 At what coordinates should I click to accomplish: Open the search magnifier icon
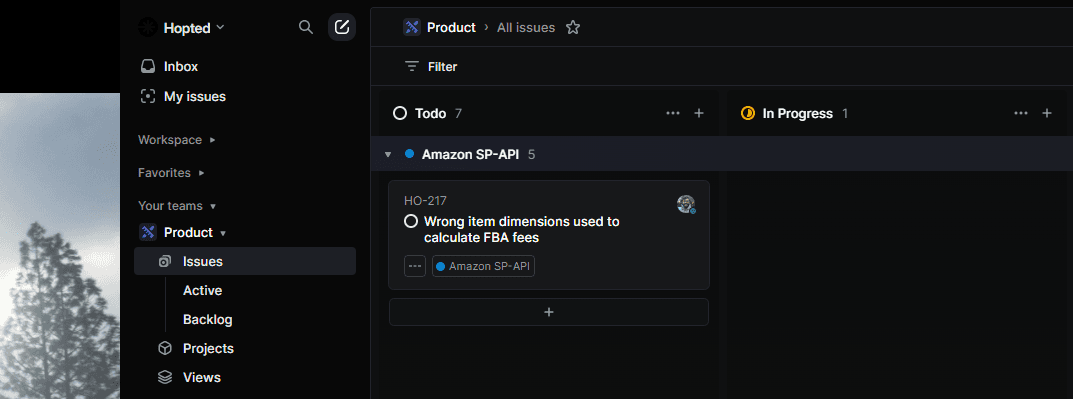[306, 27]
